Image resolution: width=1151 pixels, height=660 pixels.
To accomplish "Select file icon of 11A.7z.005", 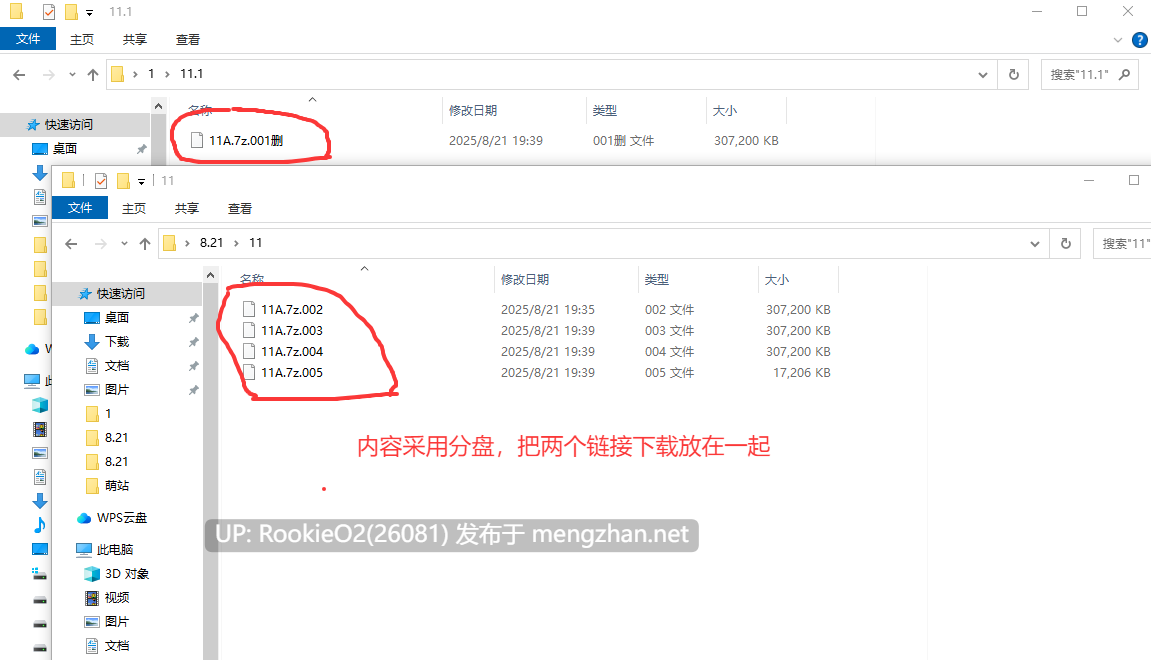I will click(x=249, y=372).
